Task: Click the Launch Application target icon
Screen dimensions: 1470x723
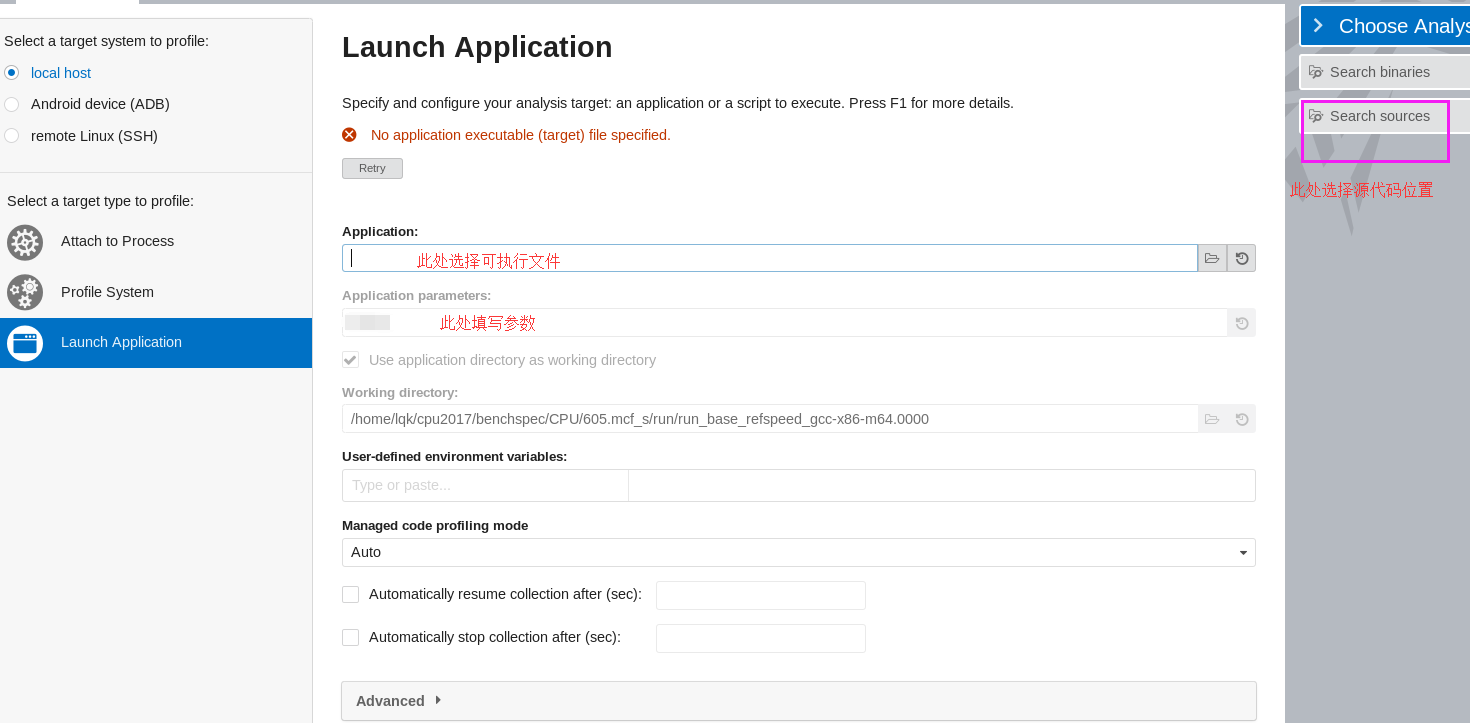Action: 25,343
